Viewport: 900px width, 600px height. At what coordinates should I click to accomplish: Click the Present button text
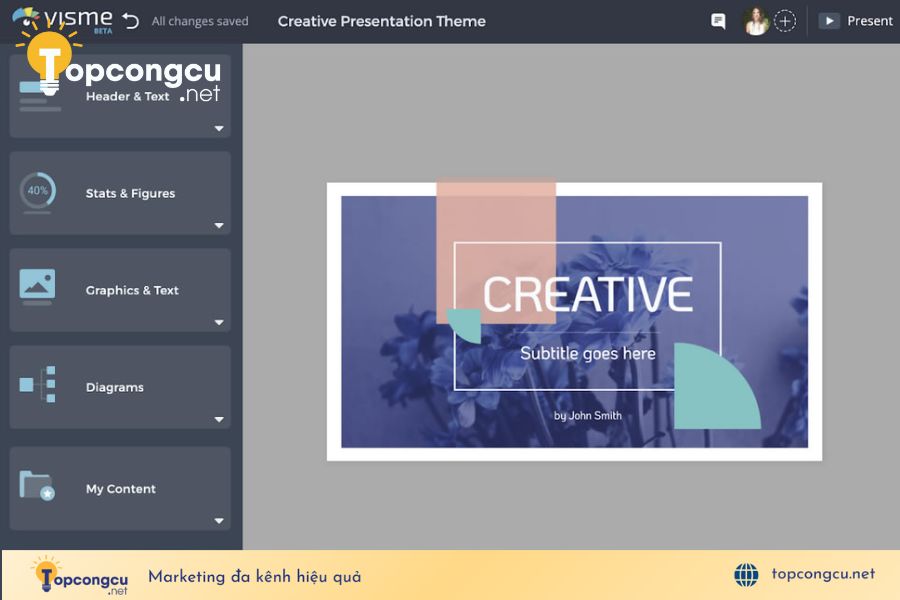[870, 21]
